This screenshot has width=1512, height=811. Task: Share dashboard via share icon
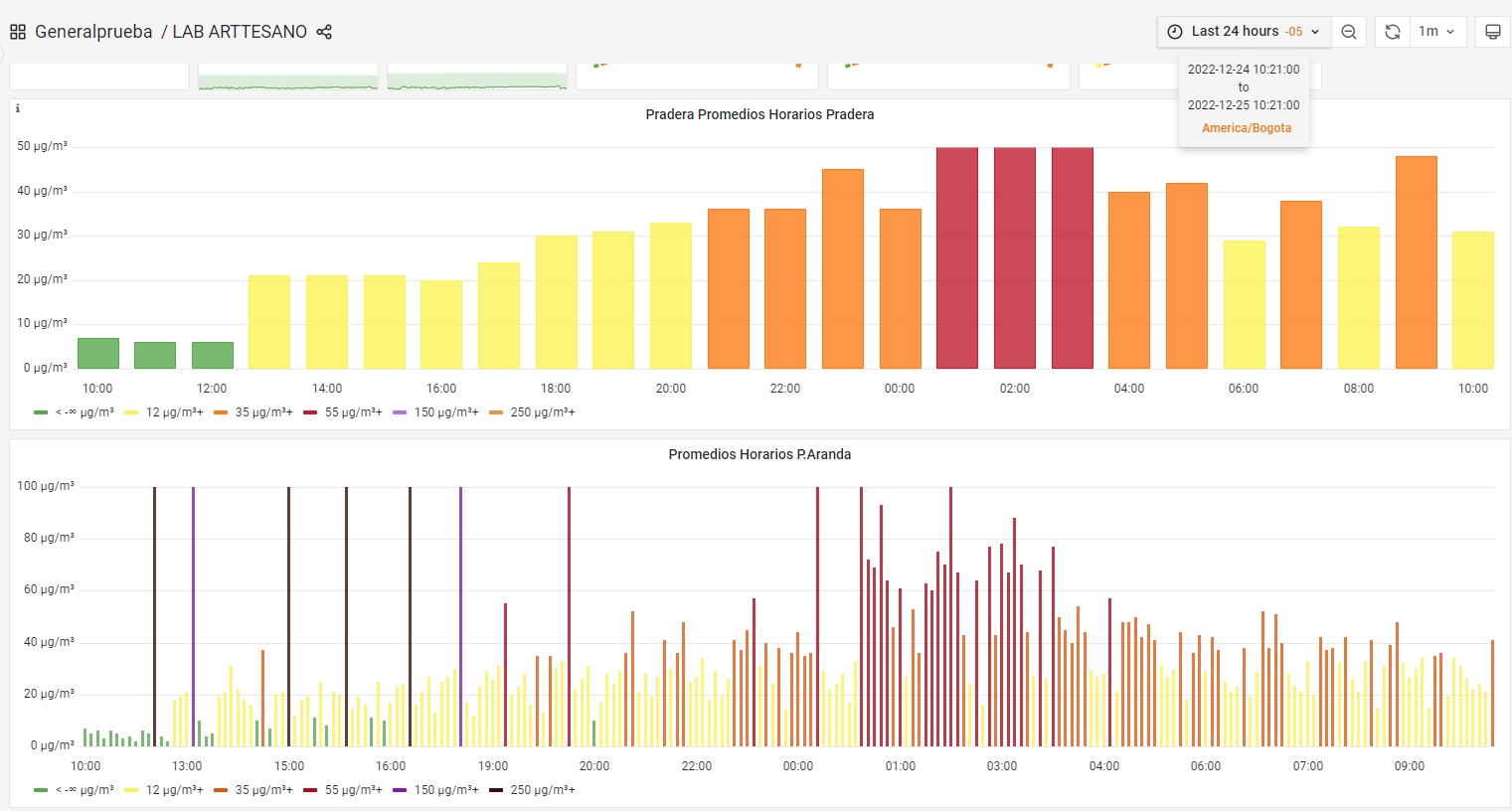pos(324,32)
